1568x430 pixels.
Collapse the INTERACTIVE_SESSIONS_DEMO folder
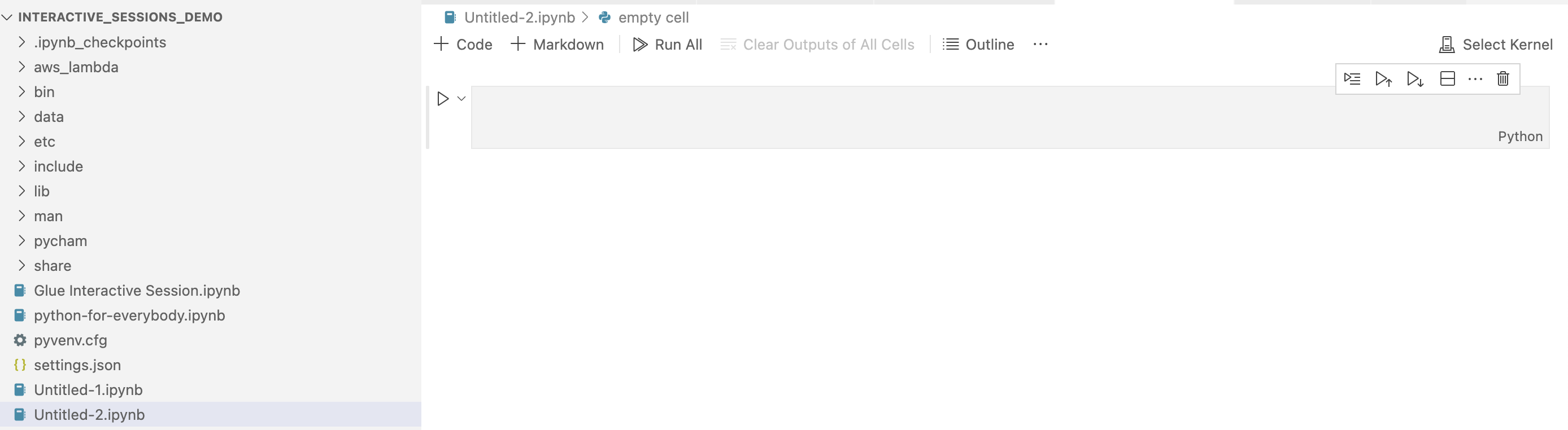[7, 16]
